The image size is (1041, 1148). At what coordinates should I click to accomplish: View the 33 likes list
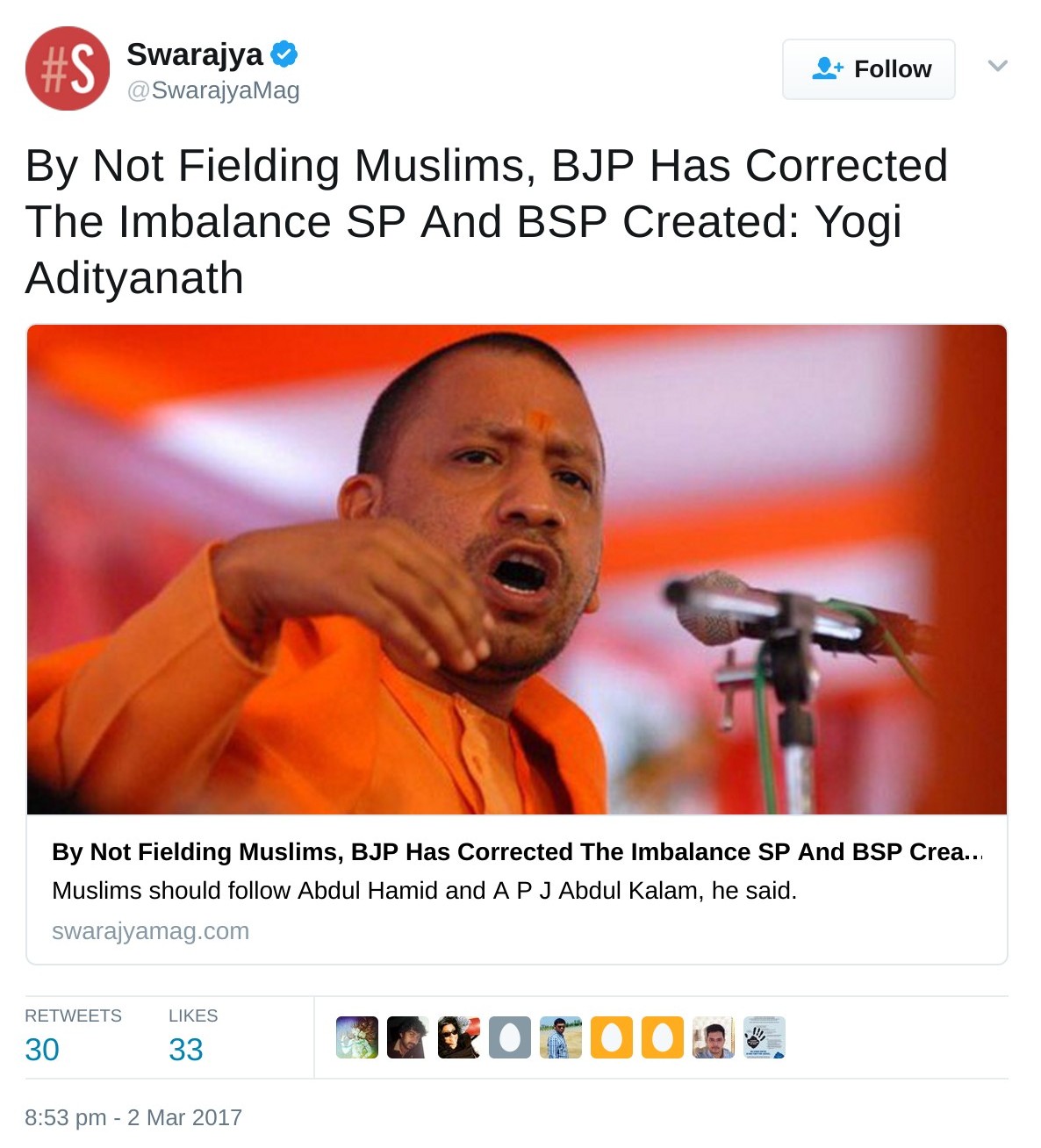[x=193, y=1037]
